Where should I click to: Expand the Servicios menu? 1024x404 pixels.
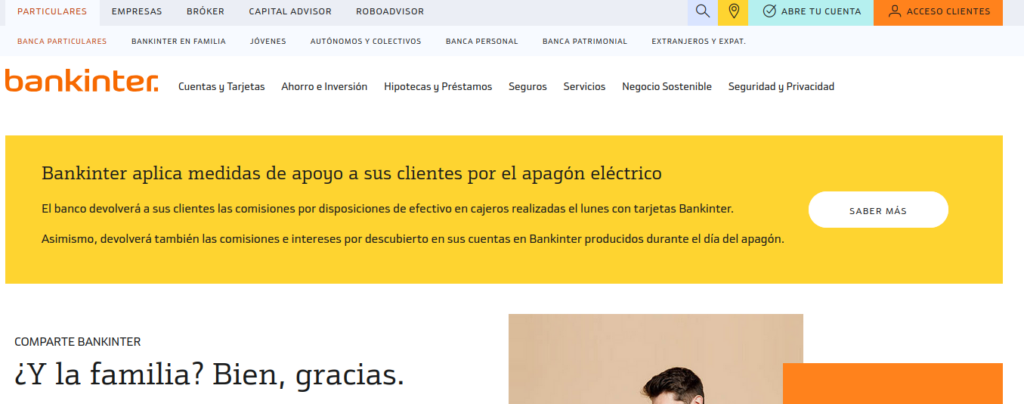[584, 87]
